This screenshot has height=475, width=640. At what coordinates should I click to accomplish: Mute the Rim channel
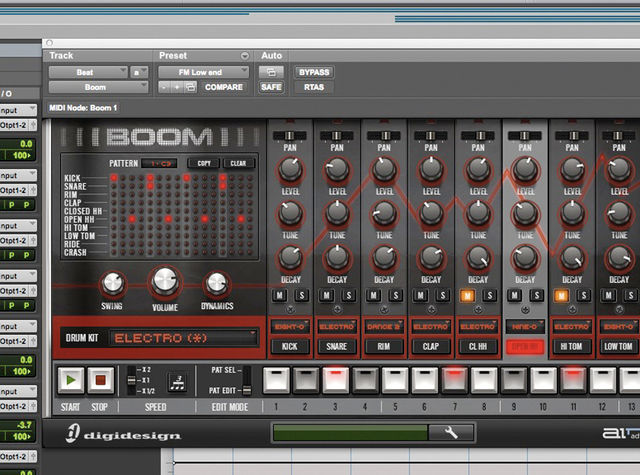click(373, 295)
